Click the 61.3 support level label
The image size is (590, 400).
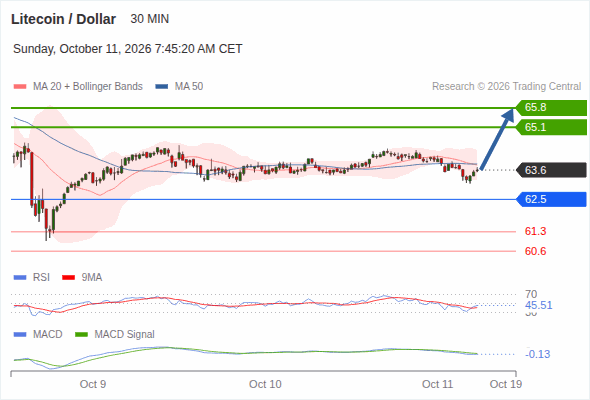(535, 231)
